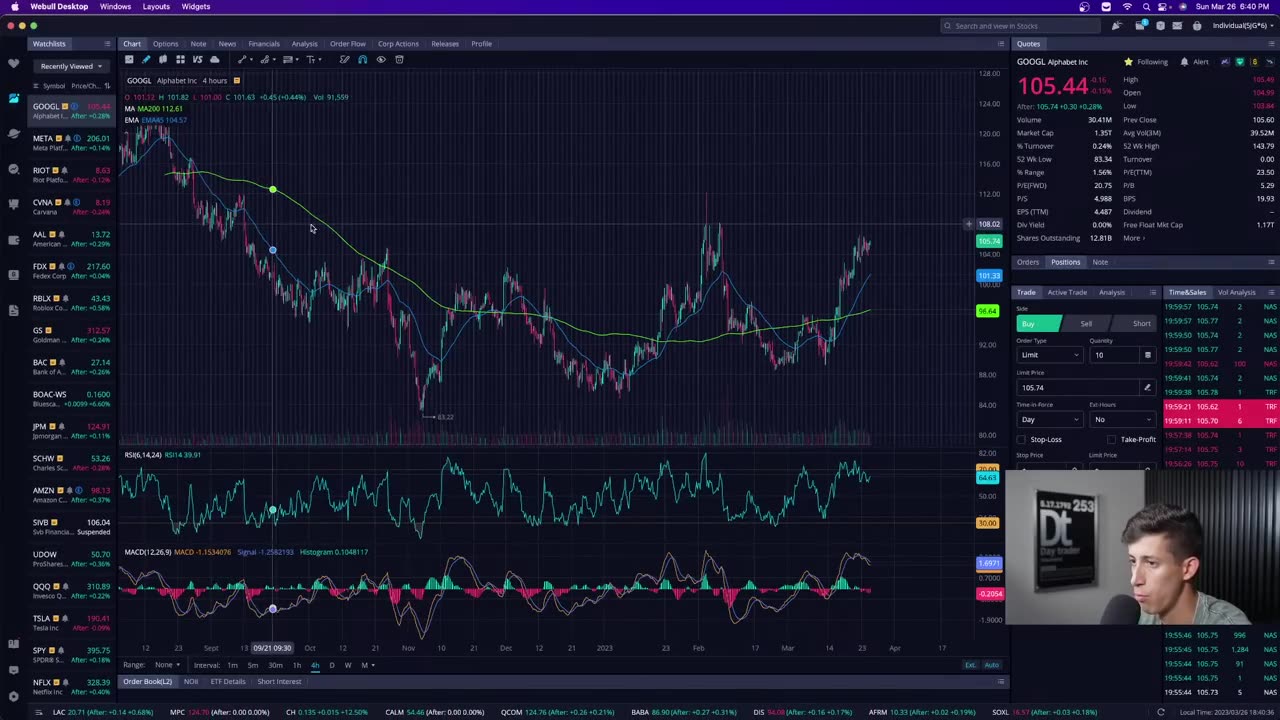Viewport: 1280px width, 720px height.
Task: Open the Widgets menu
Action: (196, 6)
